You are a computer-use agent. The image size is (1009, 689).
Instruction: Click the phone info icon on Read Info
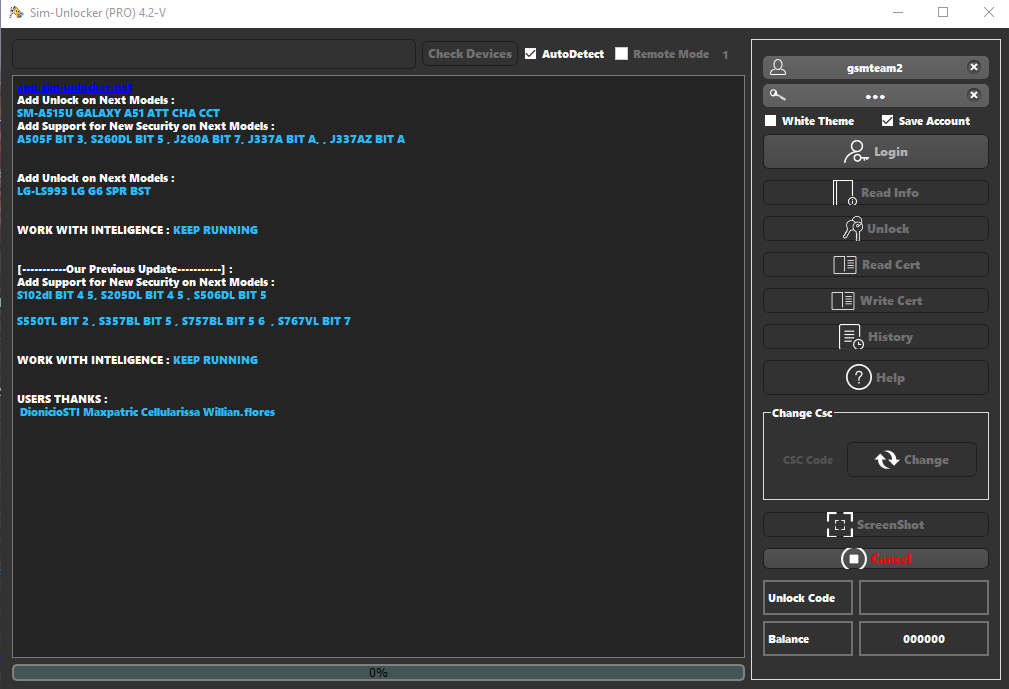pos(844,192)
